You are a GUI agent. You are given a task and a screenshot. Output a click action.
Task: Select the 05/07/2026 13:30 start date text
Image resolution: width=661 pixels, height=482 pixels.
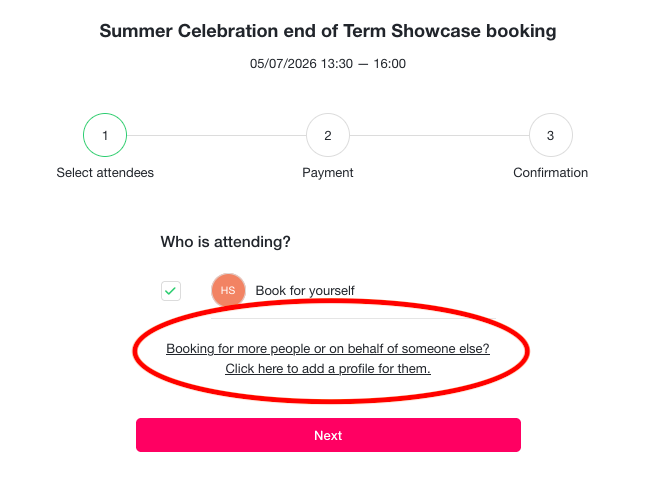301,64
